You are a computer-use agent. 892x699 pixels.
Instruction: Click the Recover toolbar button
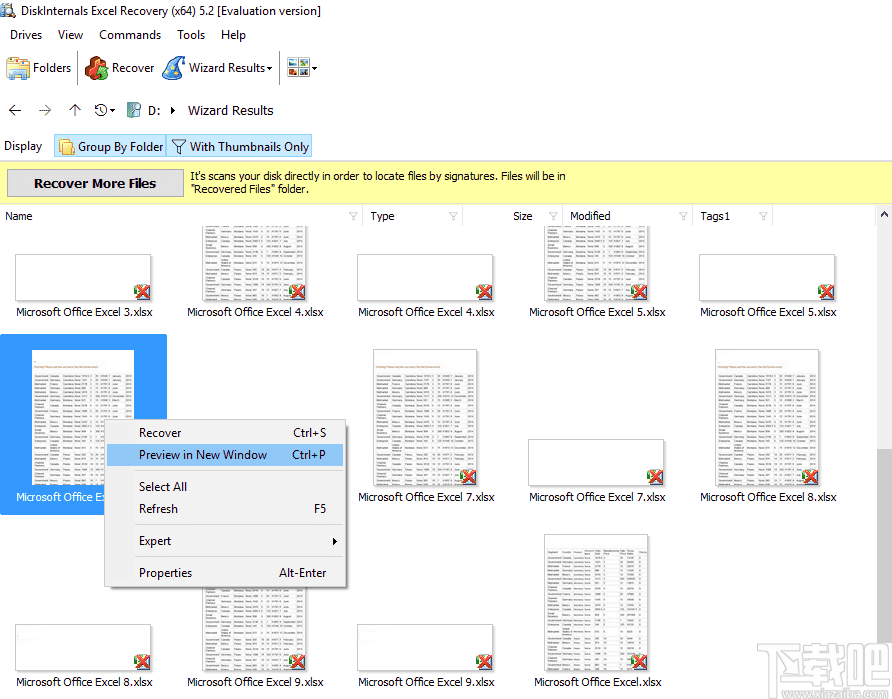coord(119,68)
